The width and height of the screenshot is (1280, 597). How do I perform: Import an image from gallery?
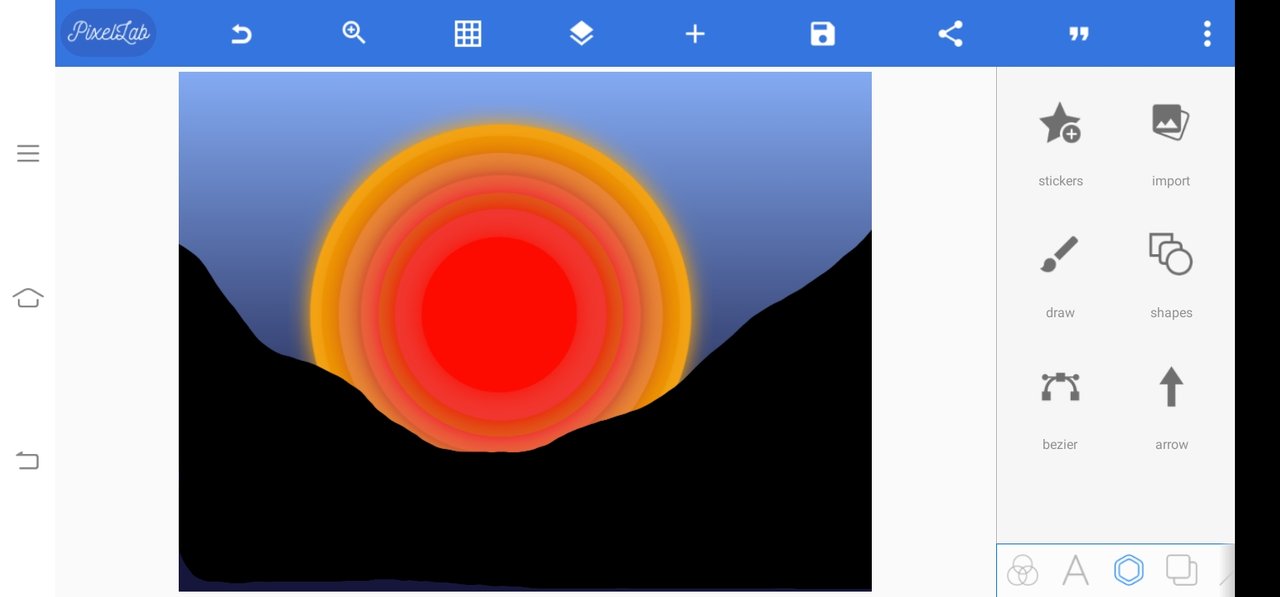(x=1170, y=122)
